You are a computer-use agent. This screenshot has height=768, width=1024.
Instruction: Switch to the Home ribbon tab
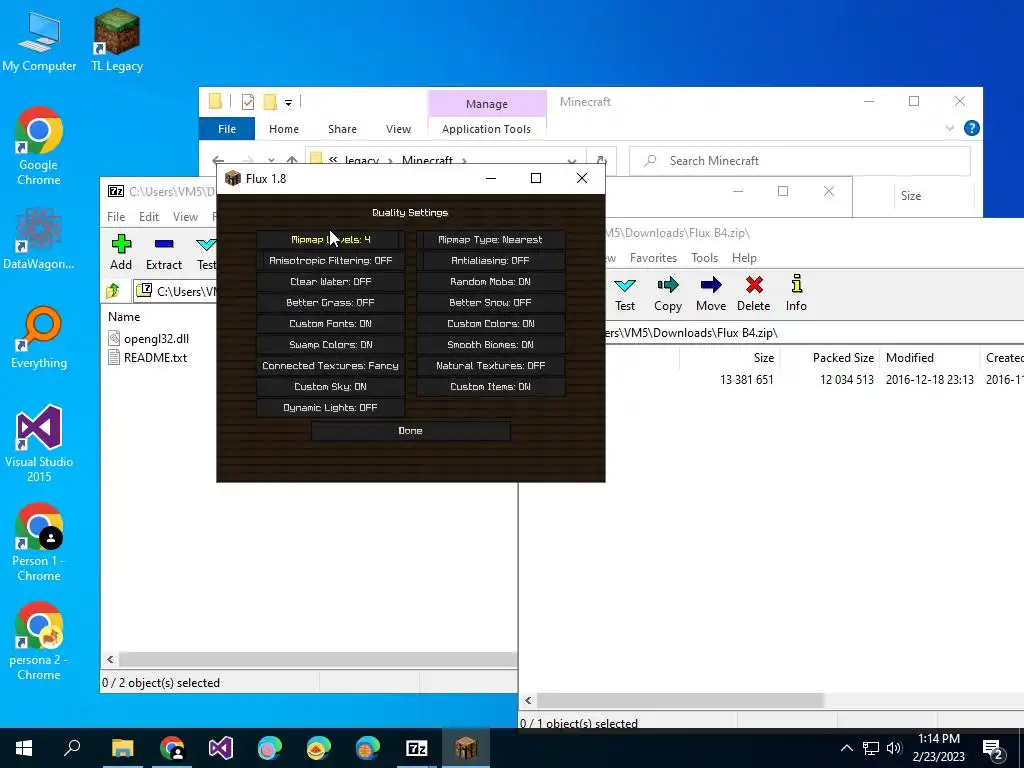point(283,129)
